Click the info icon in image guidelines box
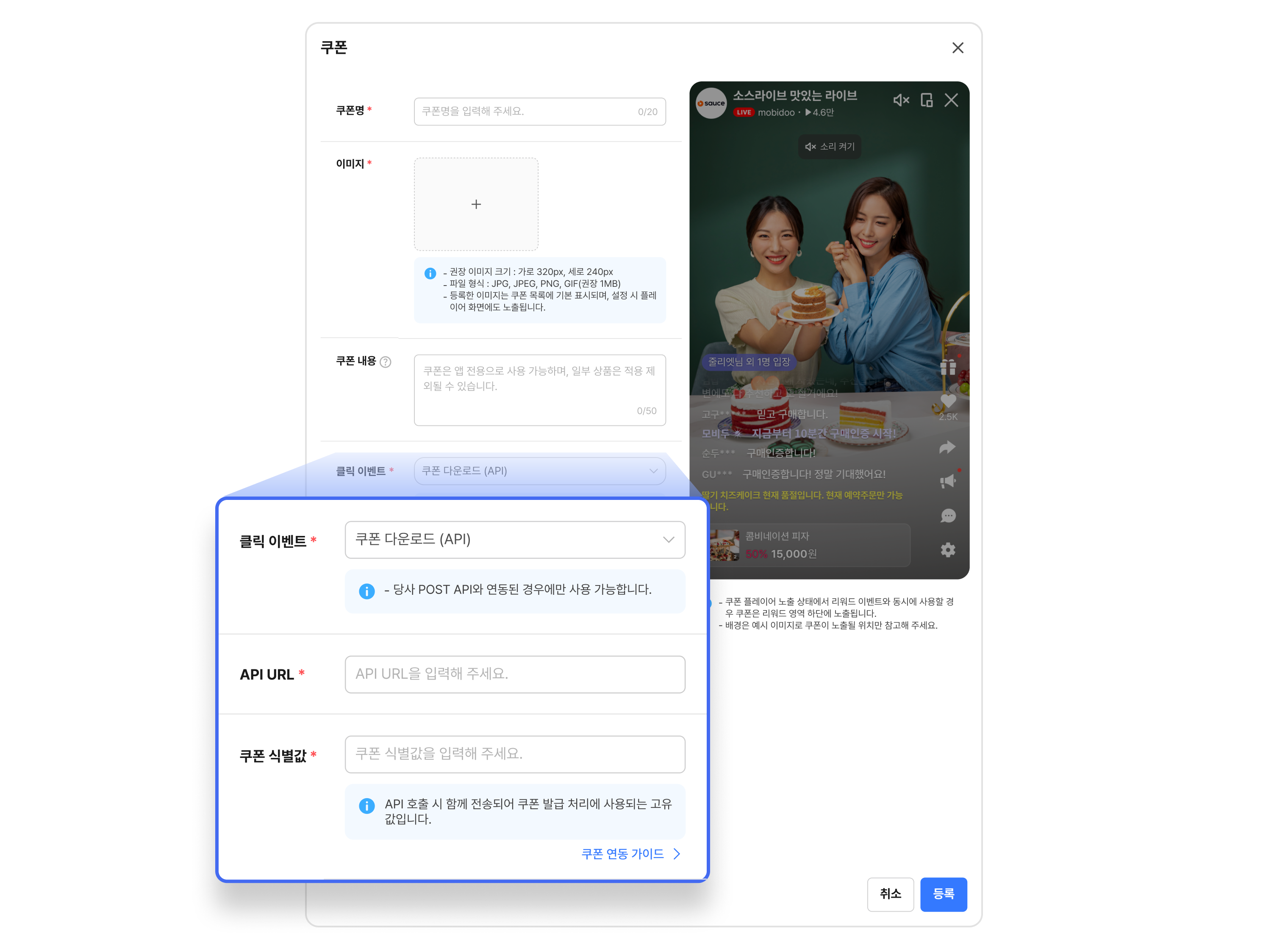1288x949 pixels. [430, 273]
